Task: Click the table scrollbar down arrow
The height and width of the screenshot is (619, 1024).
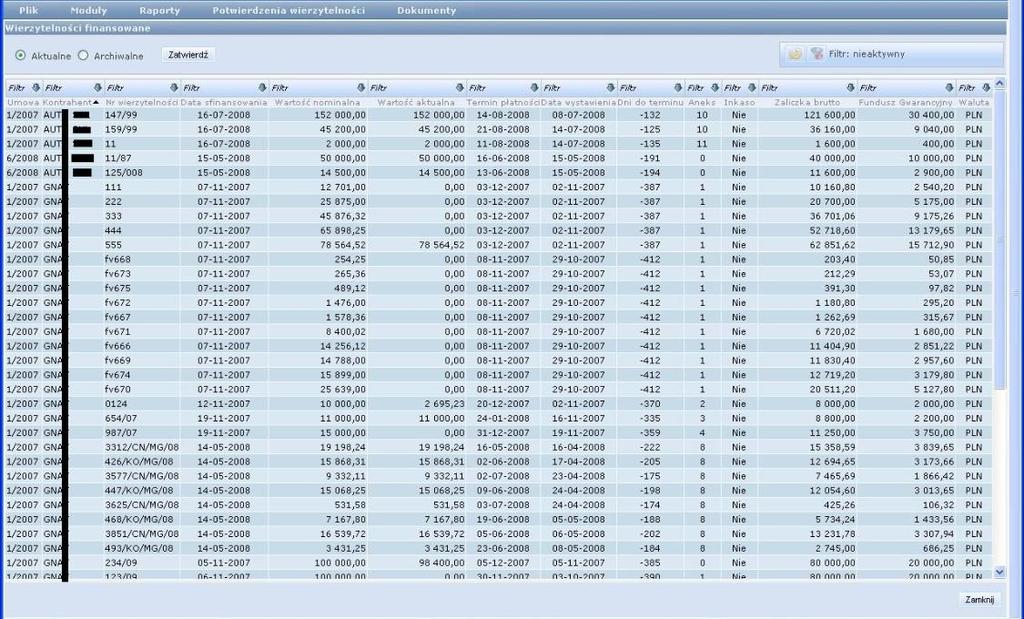Action: tap(999, 572)
